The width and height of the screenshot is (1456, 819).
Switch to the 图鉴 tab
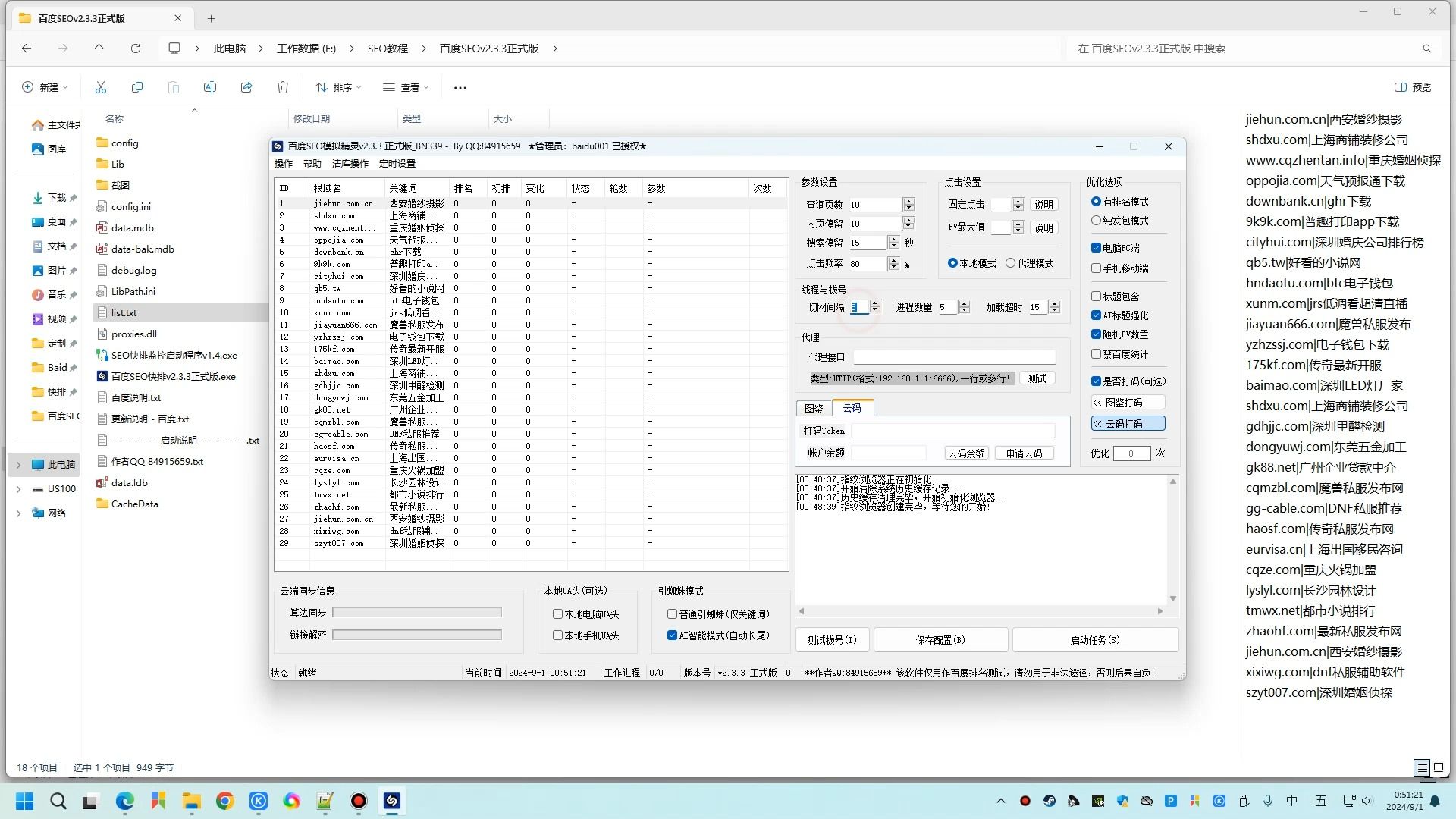814,408
